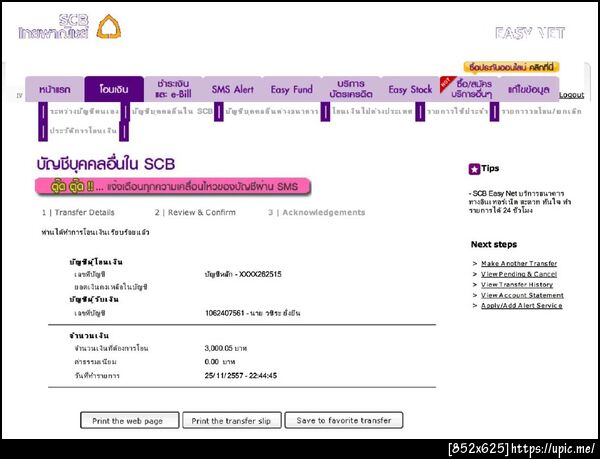600x459 pixels.
Task: Open the หน้าแรก home tab
Action: (x=55, y=90)
